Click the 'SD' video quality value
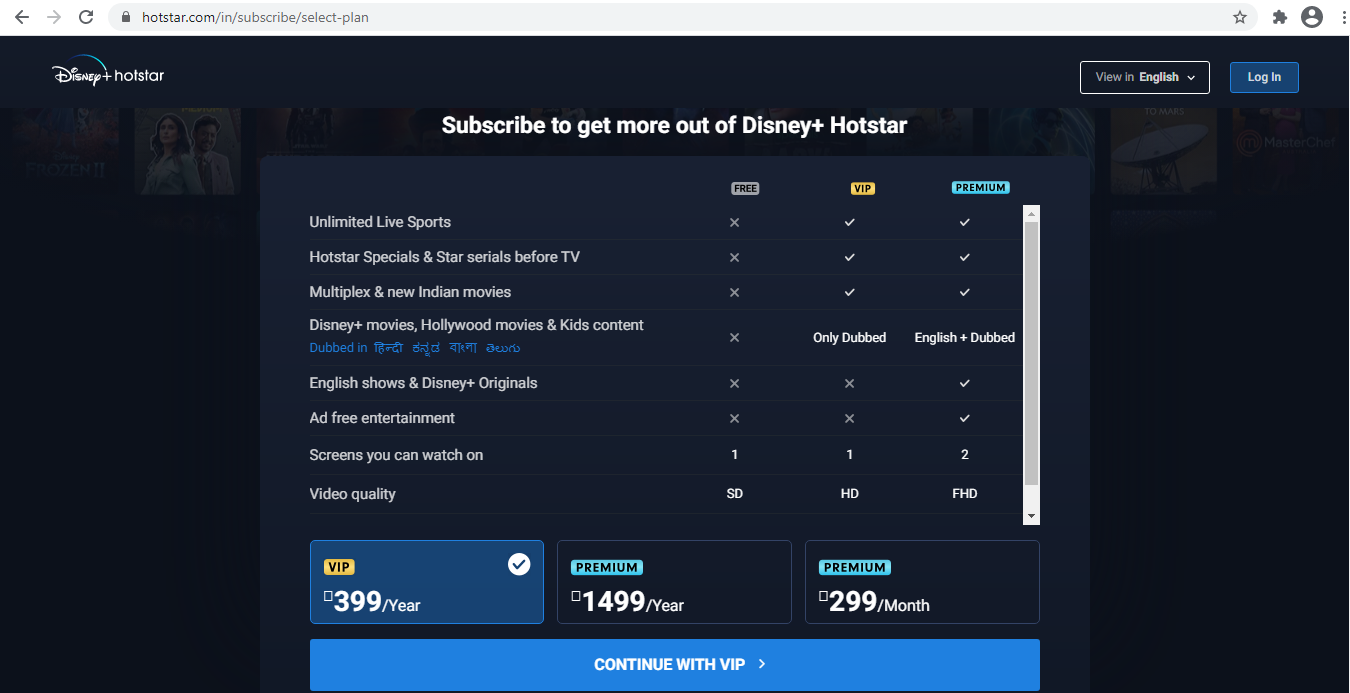 coord(735,494)
